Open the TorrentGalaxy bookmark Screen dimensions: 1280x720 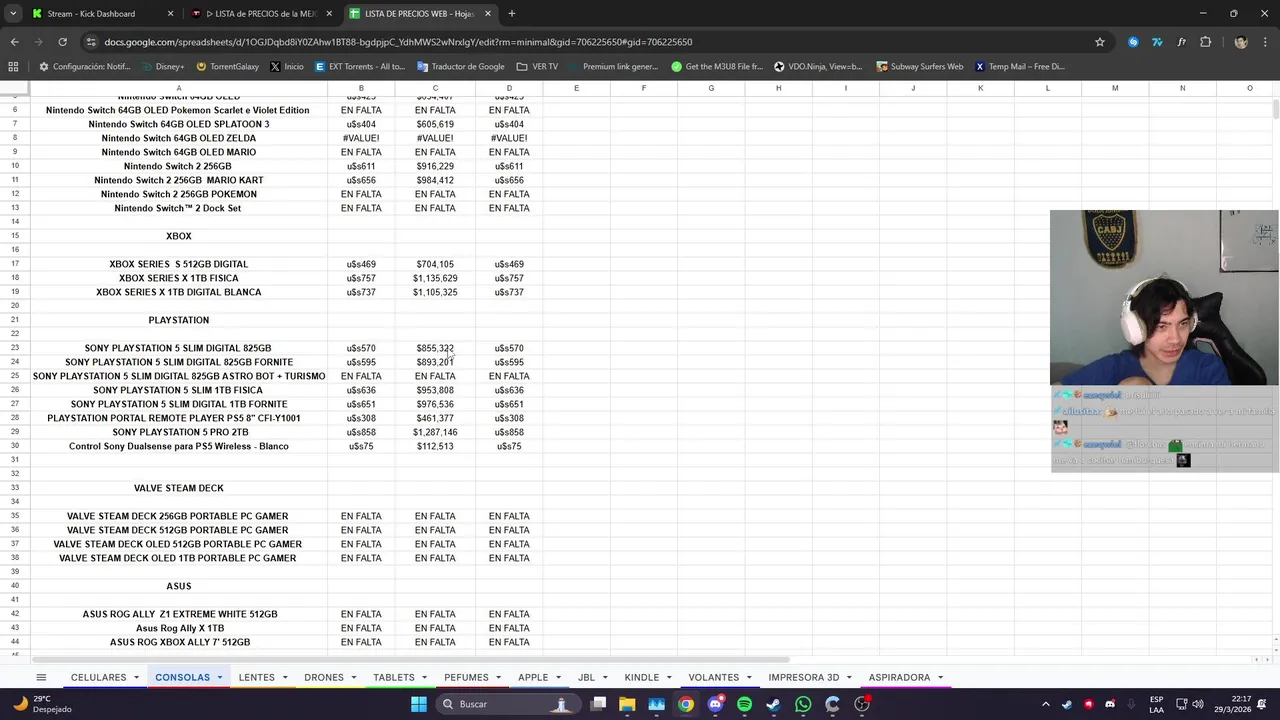click(227, 66)
